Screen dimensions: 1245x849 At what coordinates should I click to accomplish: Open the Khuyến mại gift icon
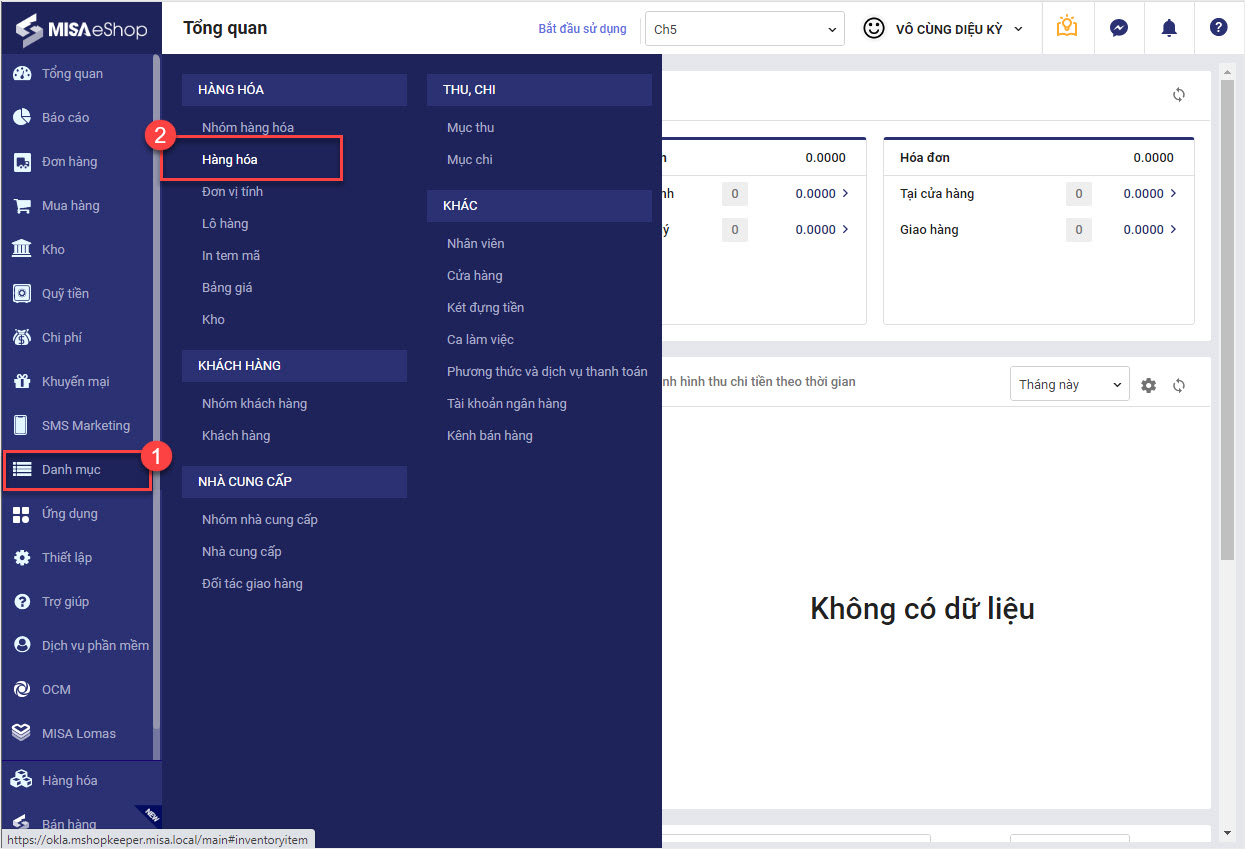click(21, 382)
